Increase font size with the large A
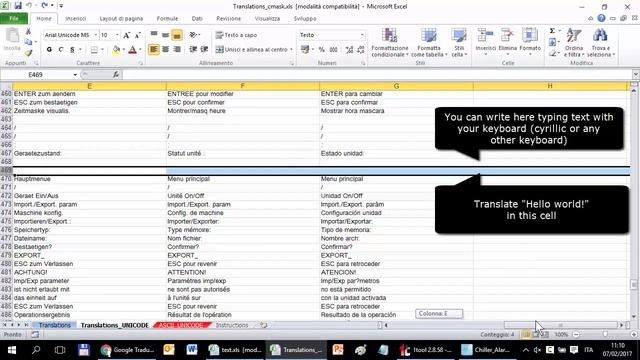The image size is (640, 360). (127, 35)
